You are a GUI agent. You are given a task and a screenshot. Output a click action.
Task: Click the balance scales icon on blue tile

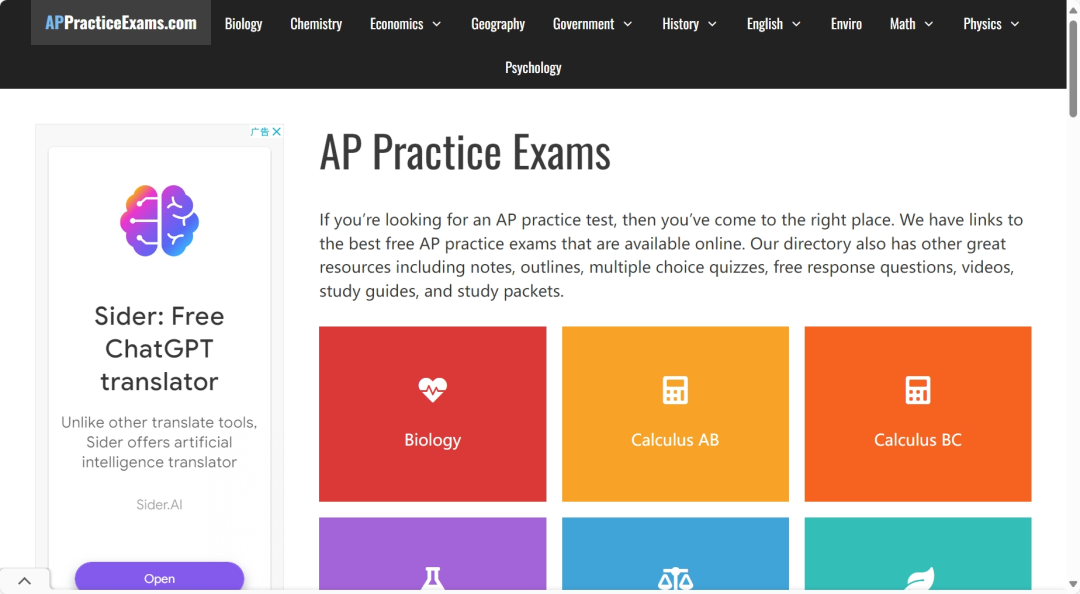click(675, 578)
